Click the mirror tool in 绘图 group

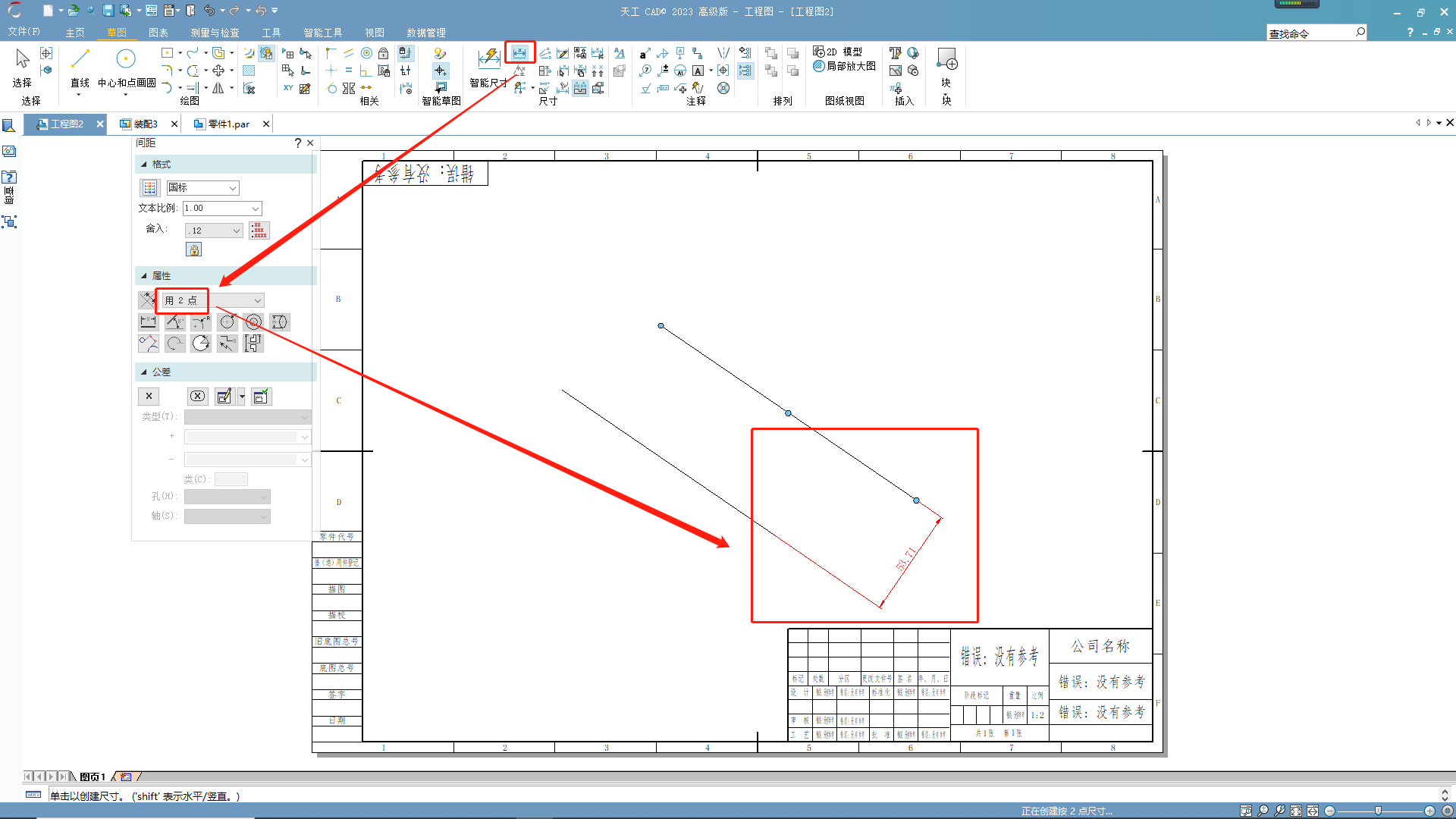click(218, 88)
